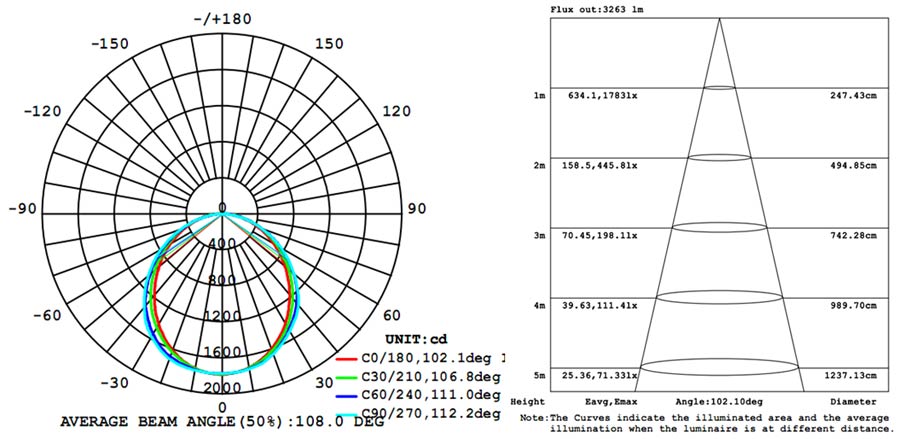The height and width of the screenshot is (439, 900).
Task: Click the -/+180 label atop polar chart
Action: (222, 19)
